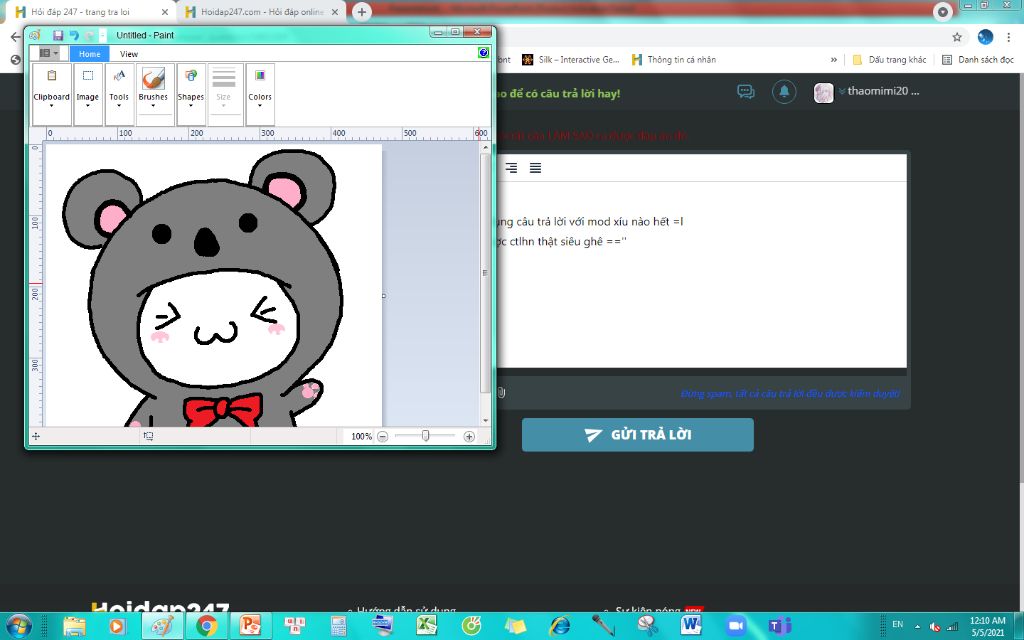This screenshot has width=1024, height=640.
Task: Open Snipping Tool from the taskbar
Action: (x=647, y=626)
